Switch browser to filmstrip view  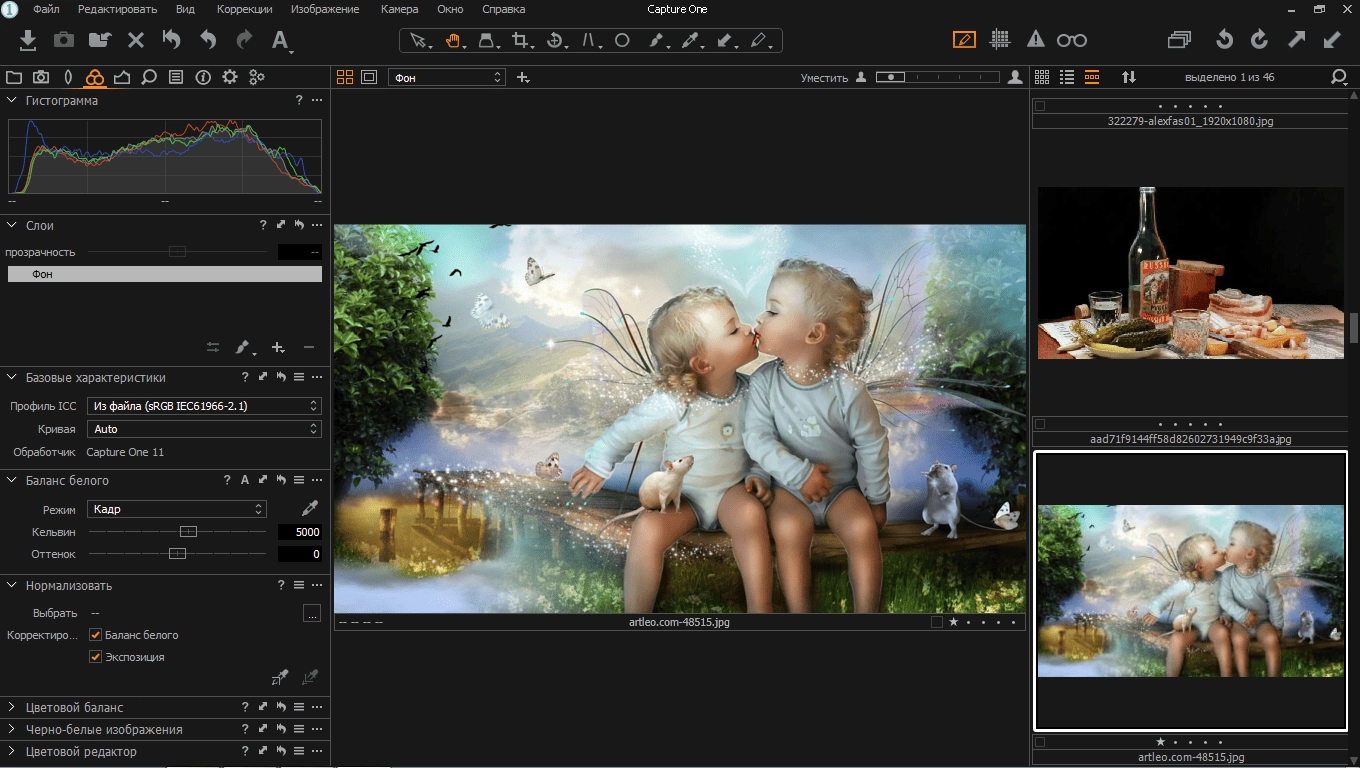pos(1092,77)
